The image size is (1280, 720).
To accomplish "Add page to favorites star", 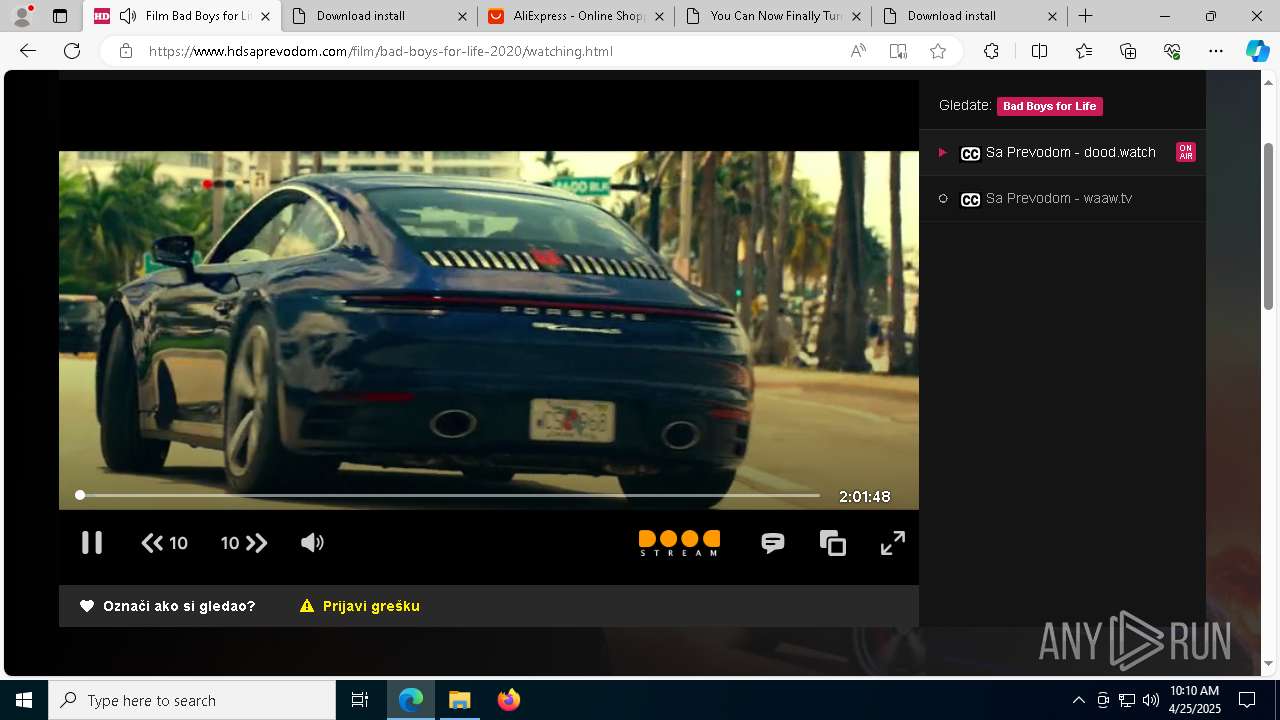I will pos(938,51).
